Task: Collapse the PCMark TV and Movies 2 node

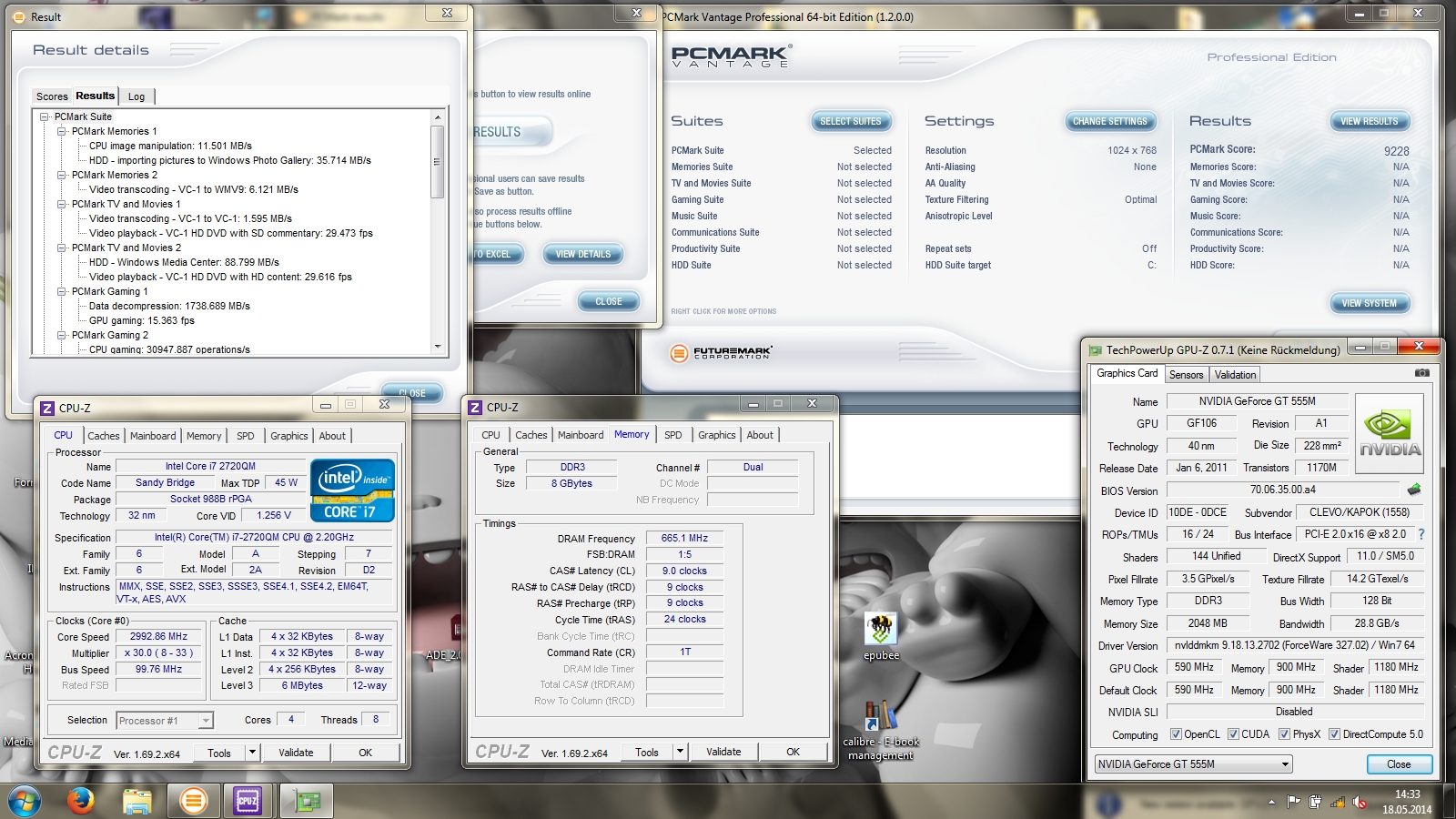Action: point(62,248)
